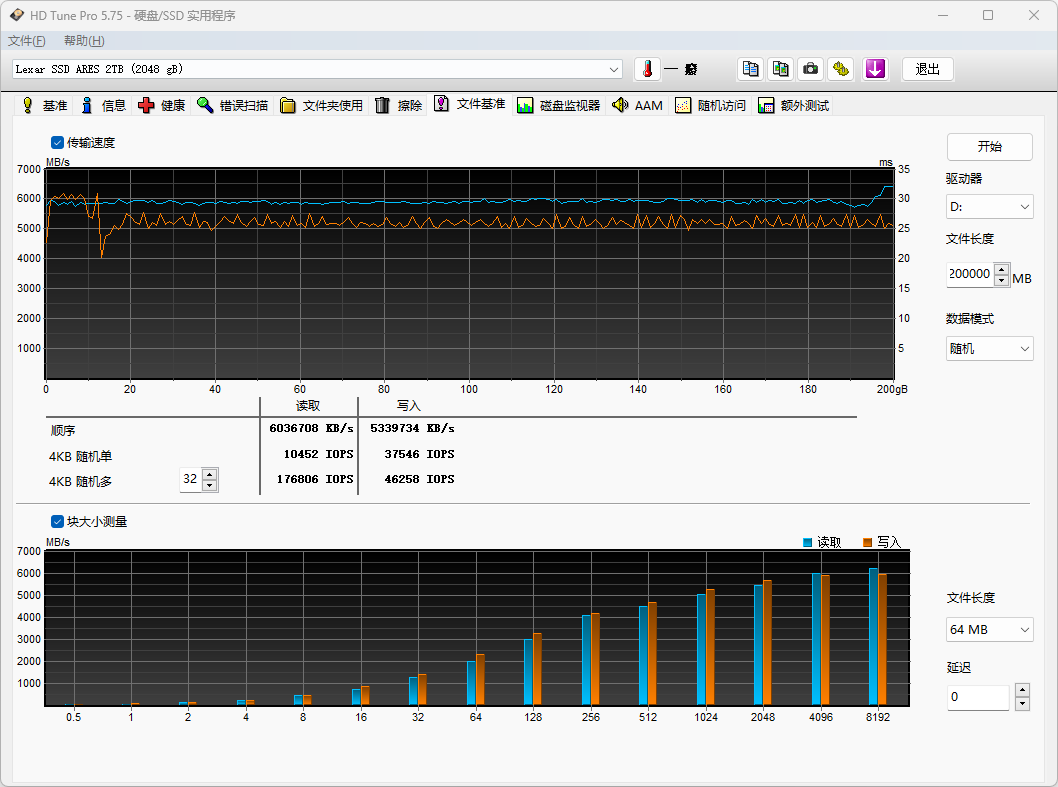Increase the 4KB 随机多 queue depth stepper
Image resolution: width=1058 pixels, height=787 pixels.
click(208, 475)
